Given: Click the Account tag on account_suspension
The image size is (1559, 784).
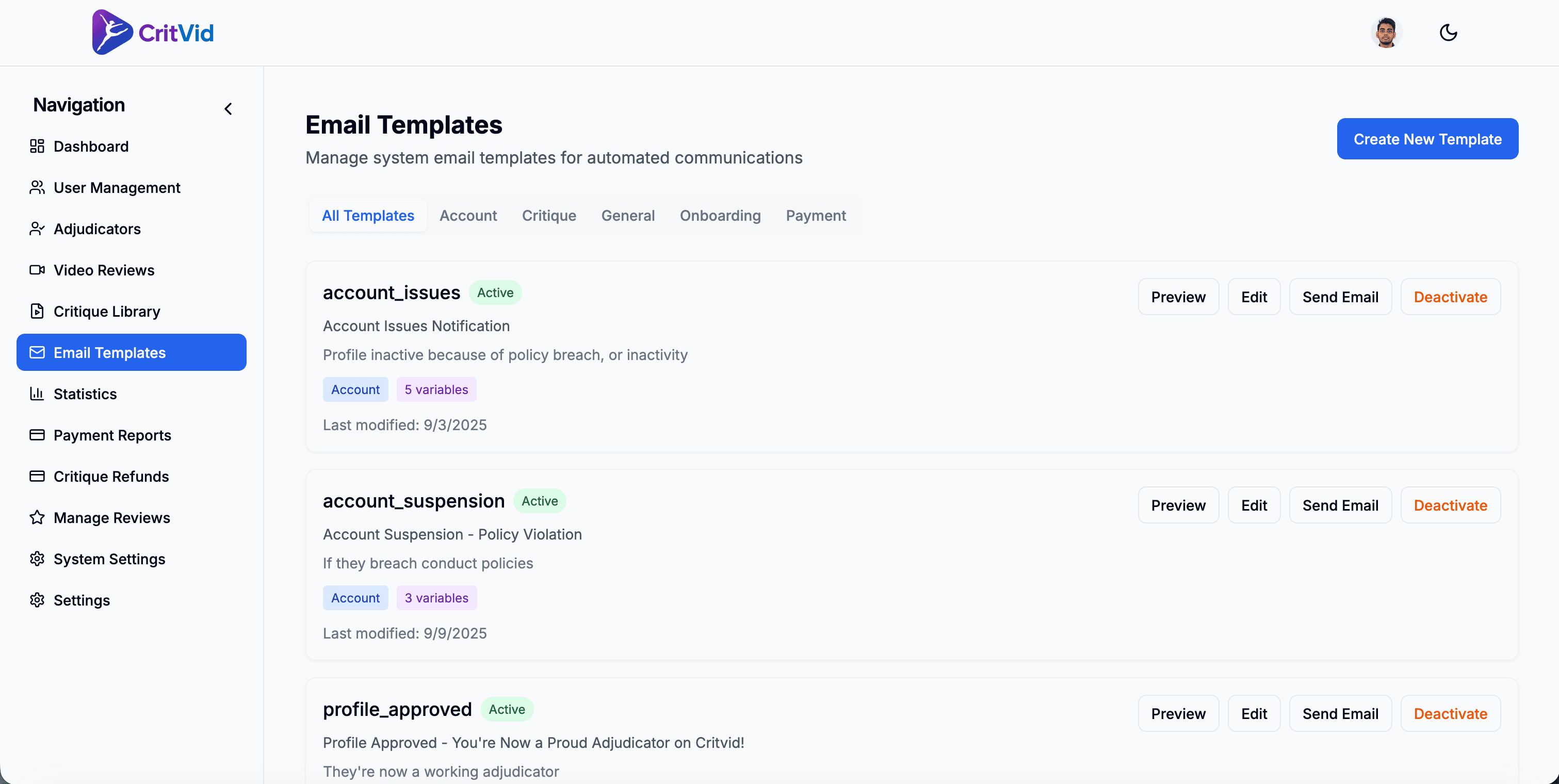Looking at the screenshot, I should [x=355, y=598].
